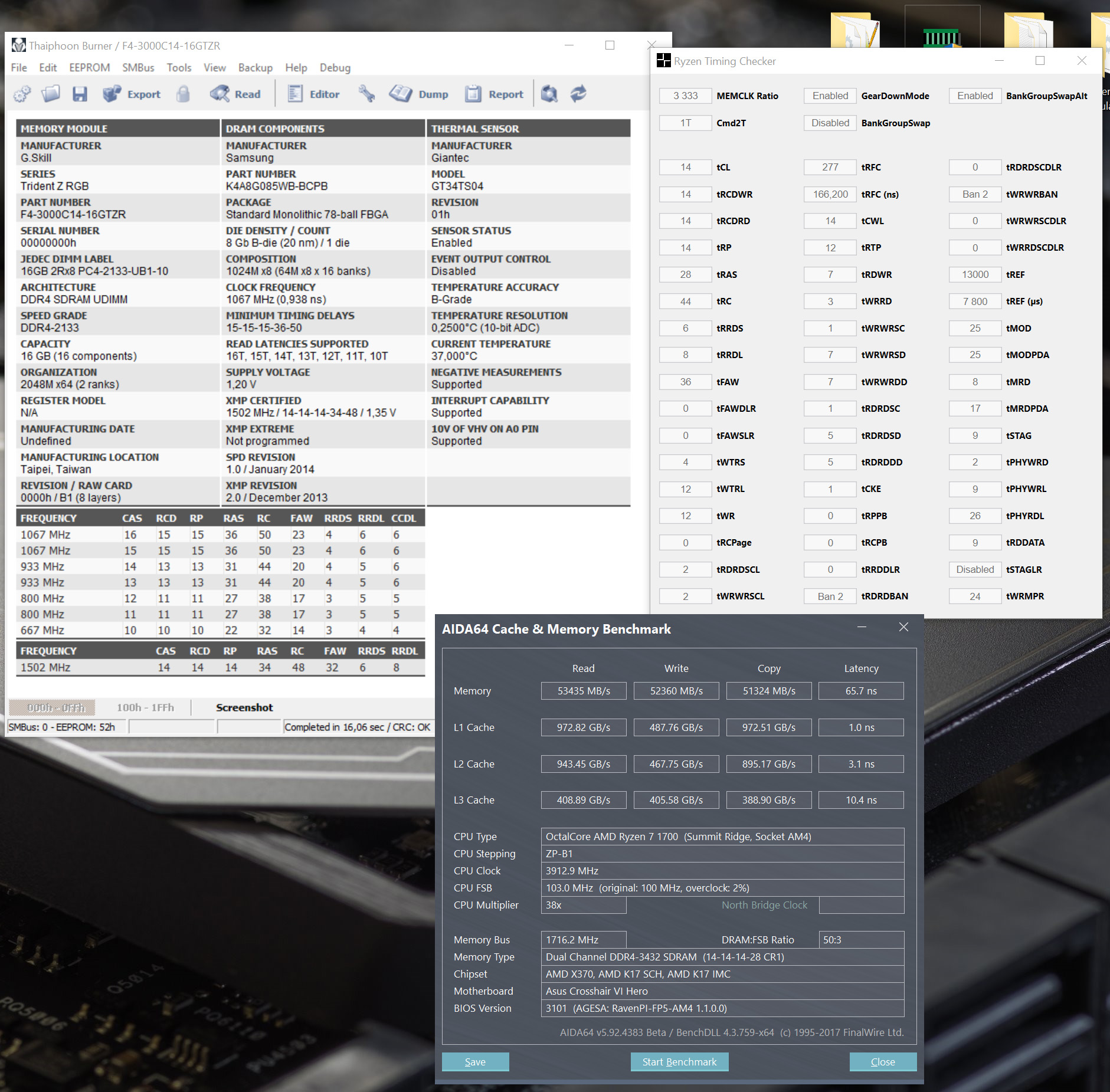The height and width of the screenshot is (1092, 1110).
Task: Click the Memory Bus field 1716.2 MHz
Action: tap(584, 940)
